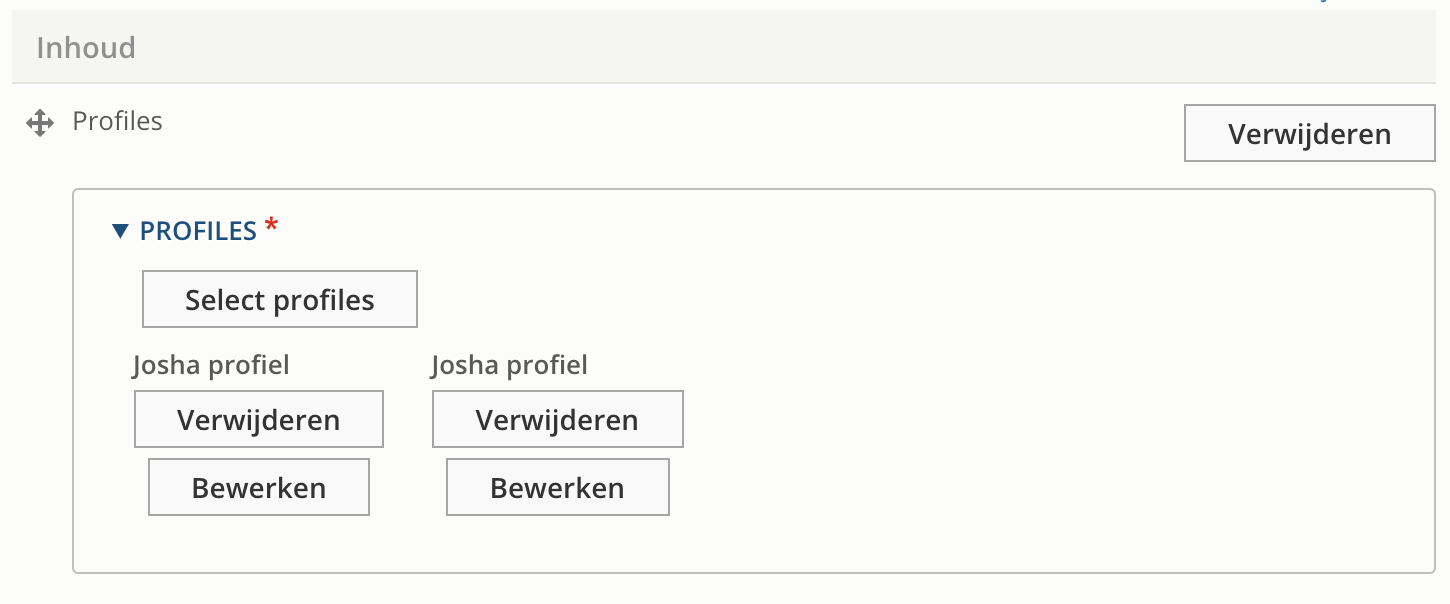Click Verwijderen under the first Josha profiel

coord(259,420)
